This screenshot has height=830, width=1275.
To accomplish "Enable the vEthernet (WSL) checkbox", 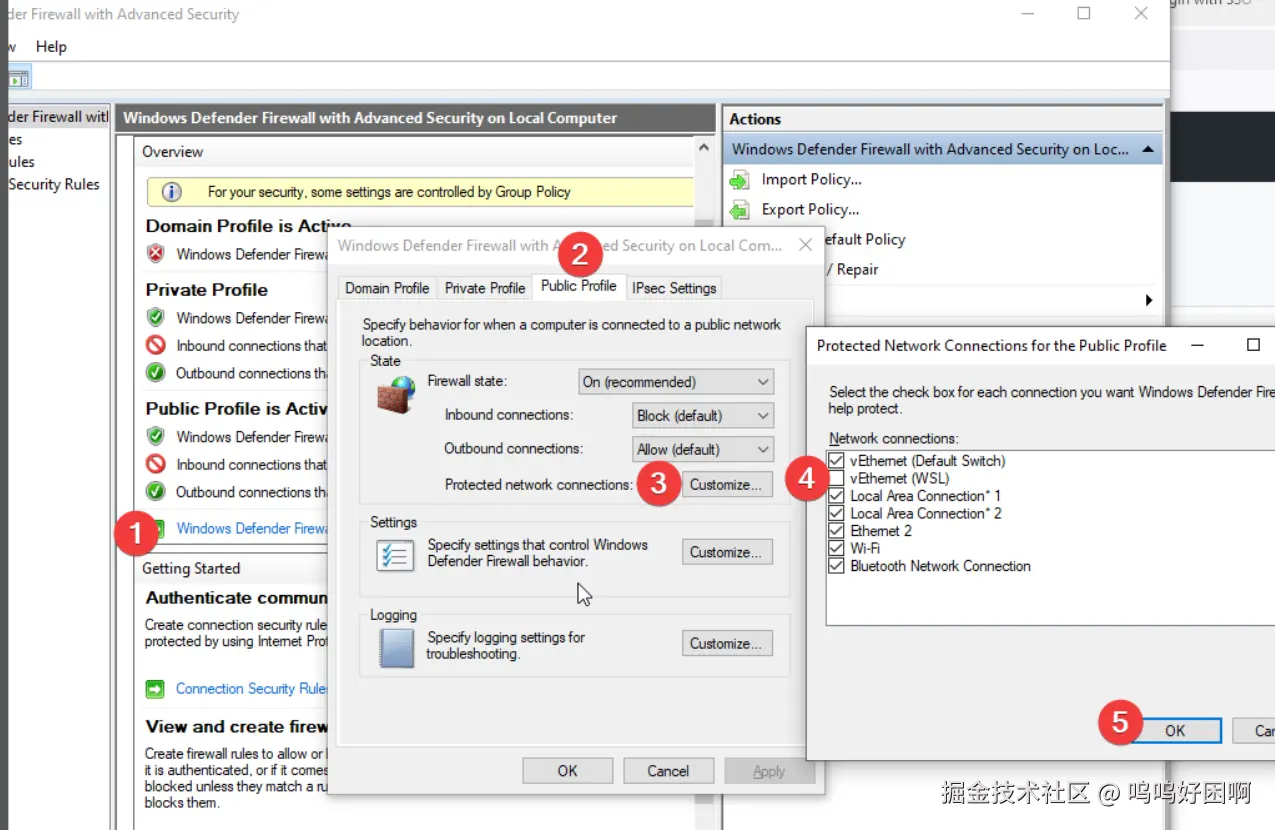I will pyautogui.click(x=837, y=478).
